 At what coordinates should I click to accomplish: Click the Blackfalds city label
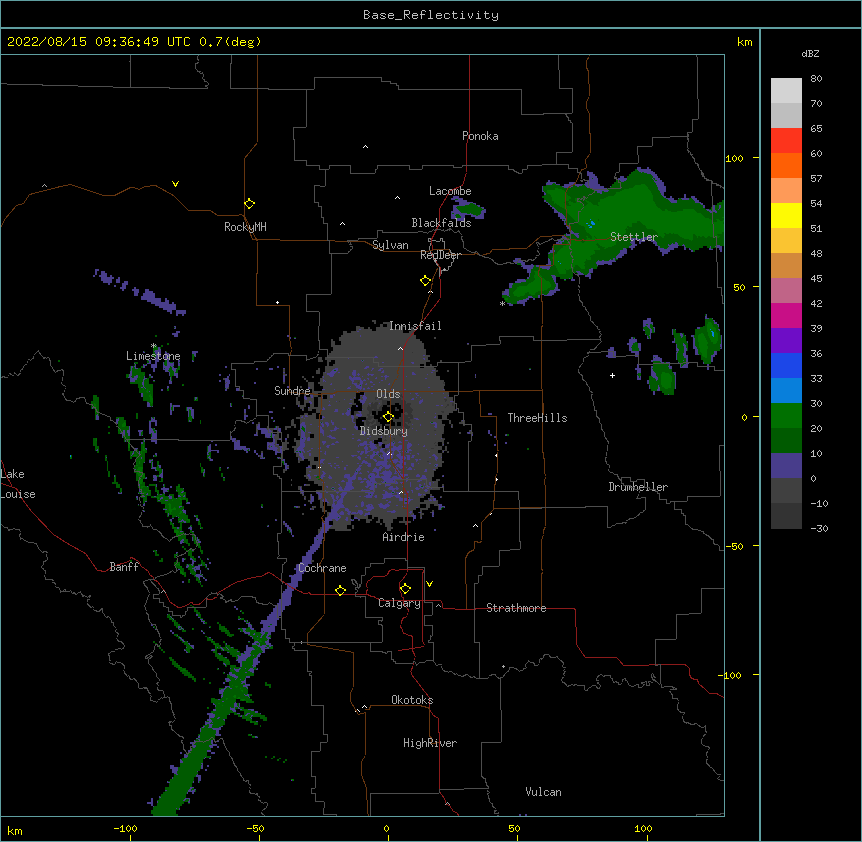[441, 223]
